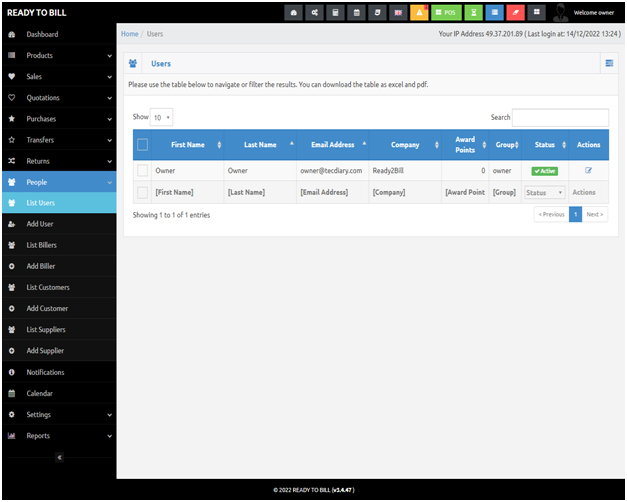The width and height of the screenshot is (627, 502).
Task: Open the Welcome owner account menu
Action: pos(594,13)
